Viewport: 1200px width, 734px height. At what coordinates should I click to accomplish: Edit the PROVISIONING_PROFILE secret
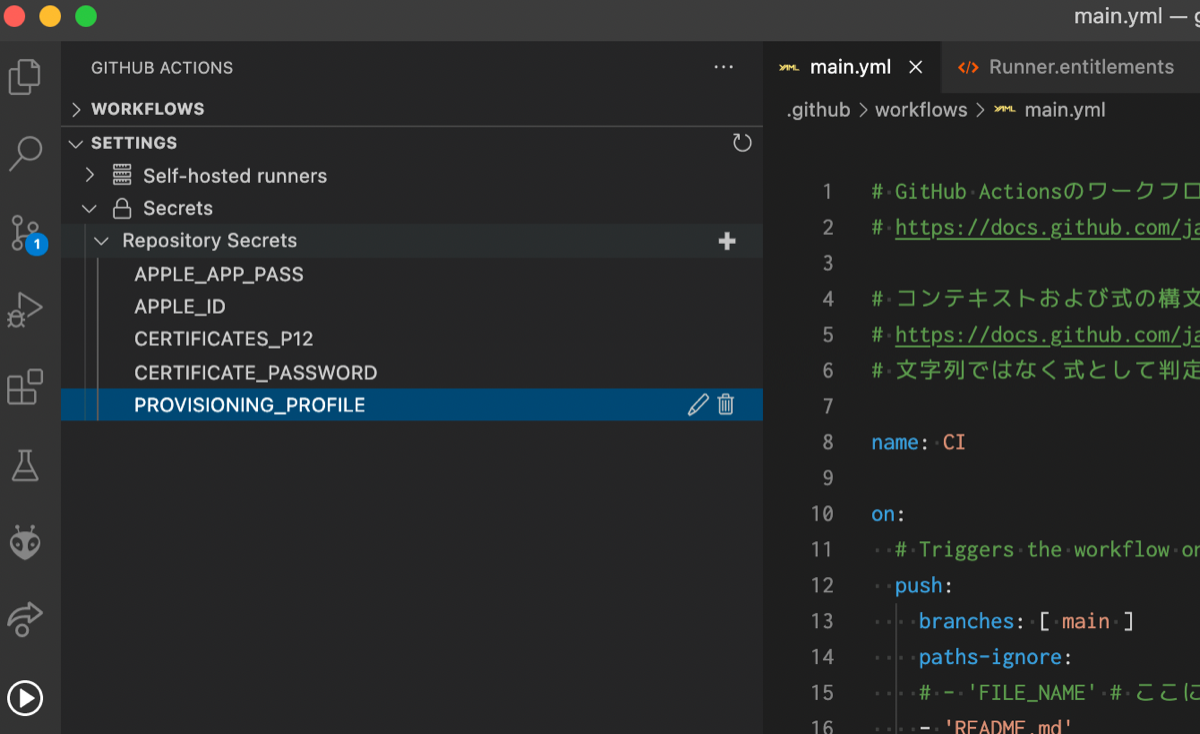[698, 405]
